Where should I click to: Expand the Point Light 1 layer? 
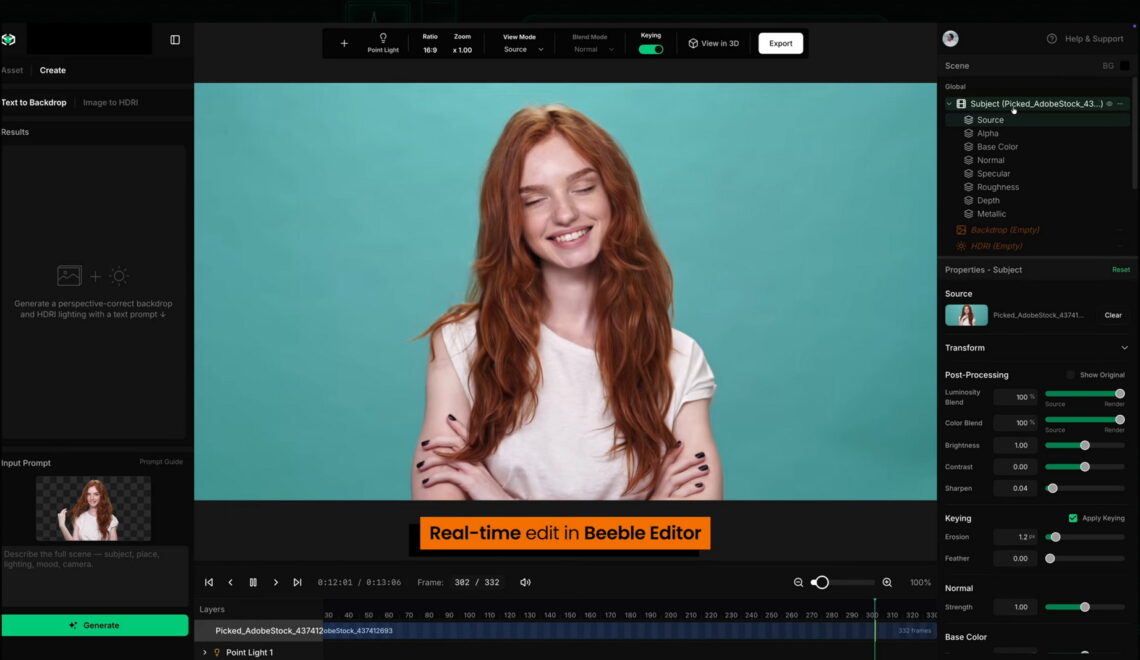(x=205, y=652)
